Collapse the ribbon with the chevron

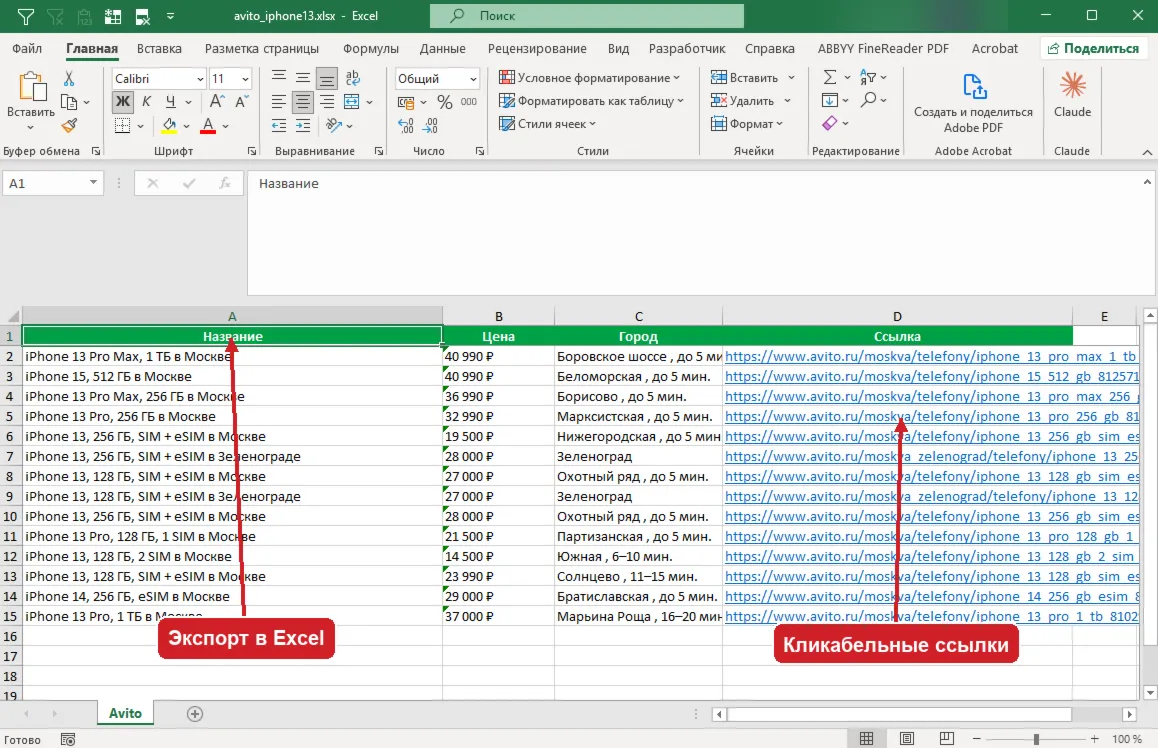[x=1147, y=152]
